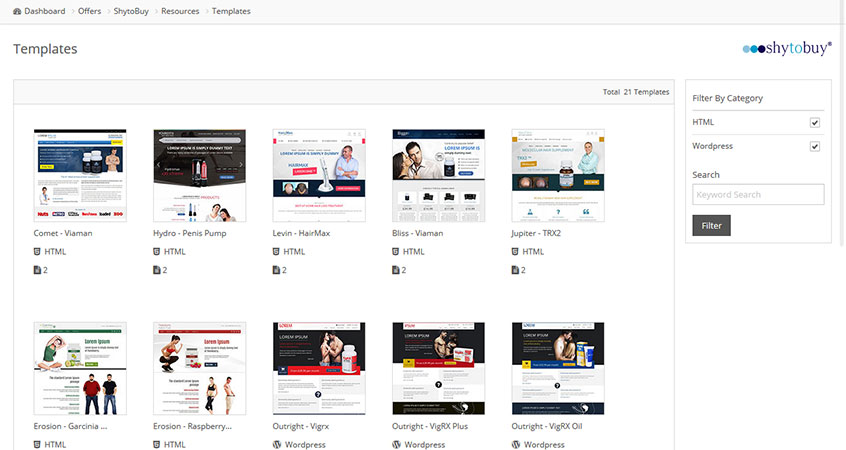Open Levin - HairMax template thumbnail
Image resolution: width=846 pixels, height=450 pixels.
(x=319, y=175)
